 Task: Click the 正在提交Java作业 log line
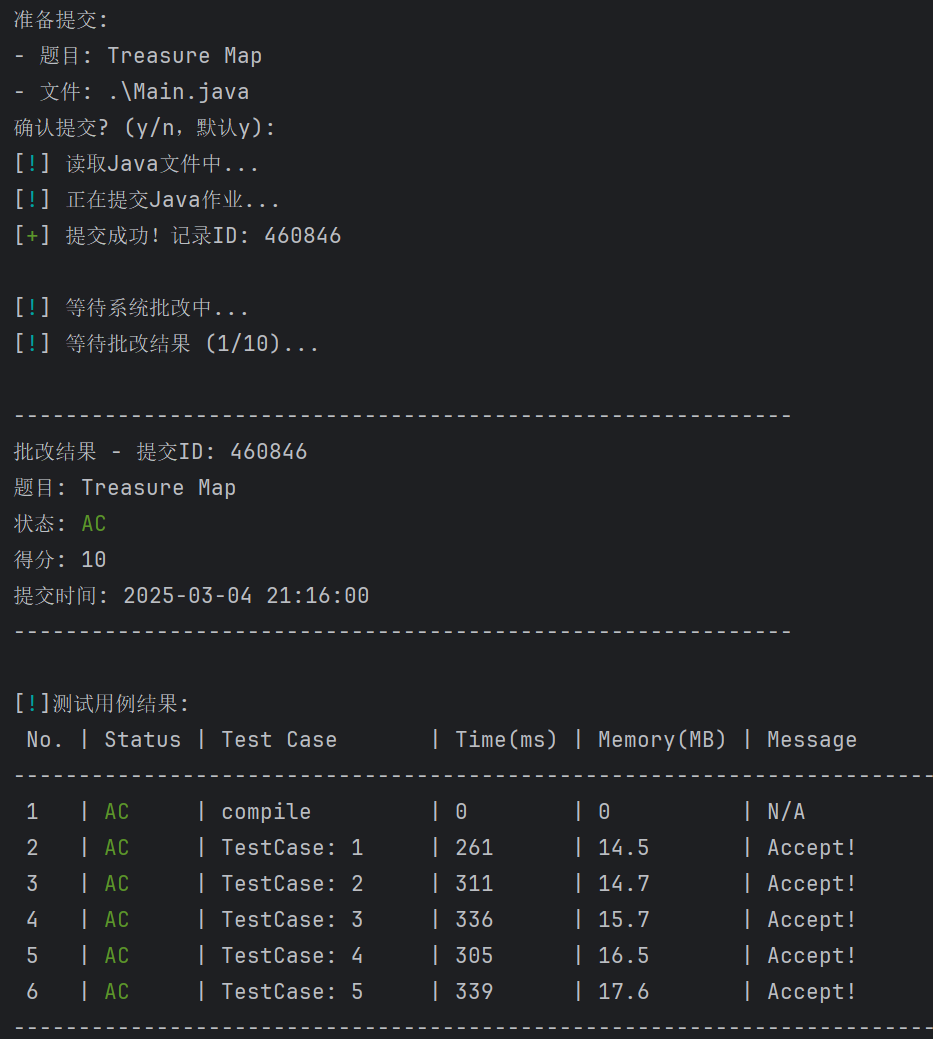coord(172,200)
